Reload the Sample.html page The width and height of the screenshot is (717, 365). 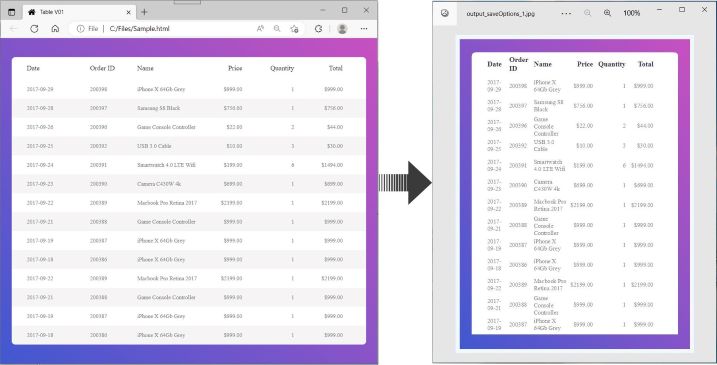click(x=34, y=29)
